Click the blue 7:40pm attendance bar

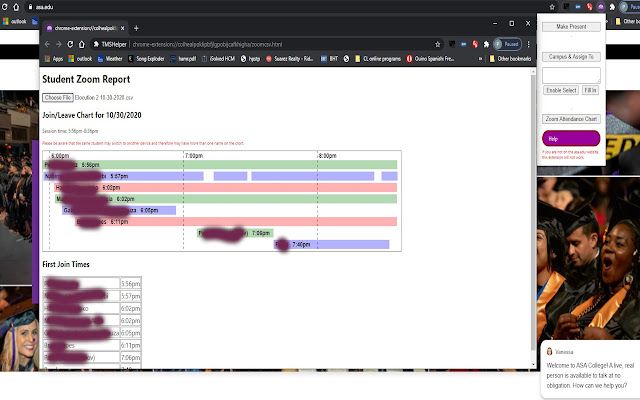point(331,244)
